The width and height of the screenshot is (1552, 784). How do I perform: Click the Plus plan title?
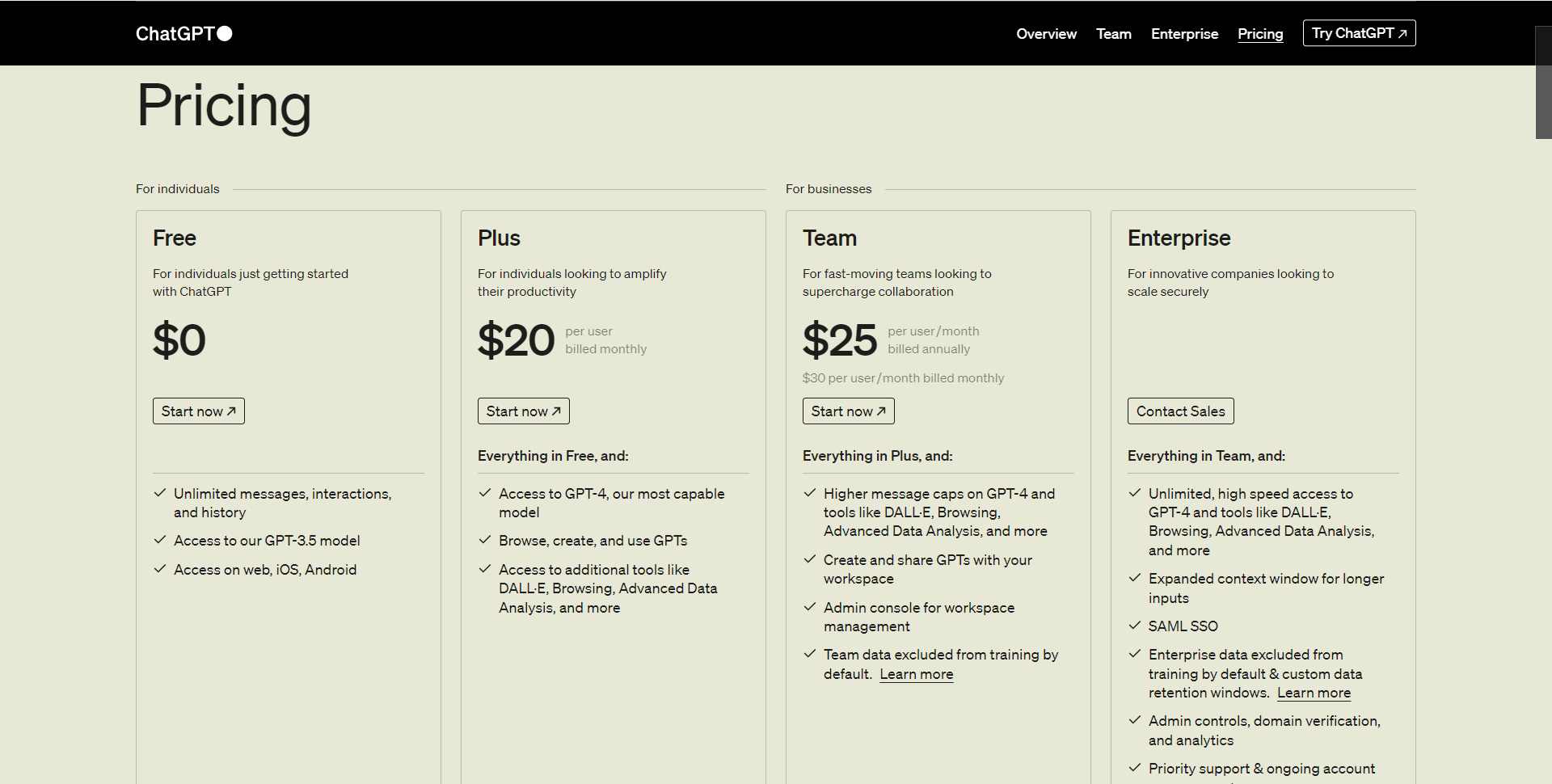(499, 238)
